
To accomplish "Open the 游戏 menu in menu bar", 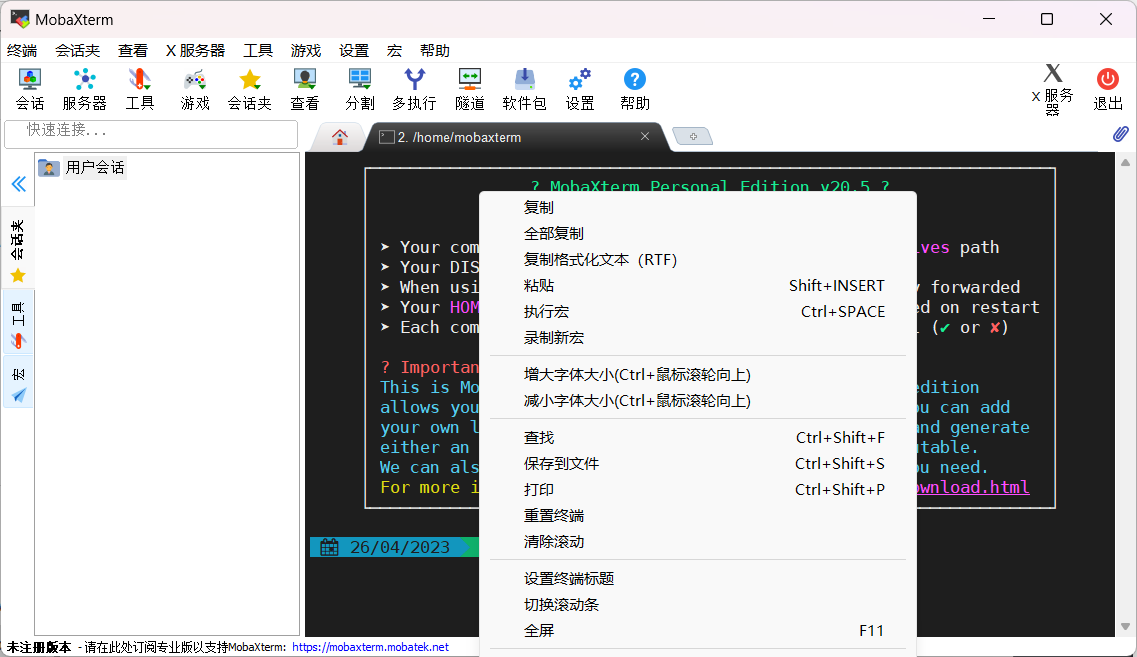I will coord(306,51).
